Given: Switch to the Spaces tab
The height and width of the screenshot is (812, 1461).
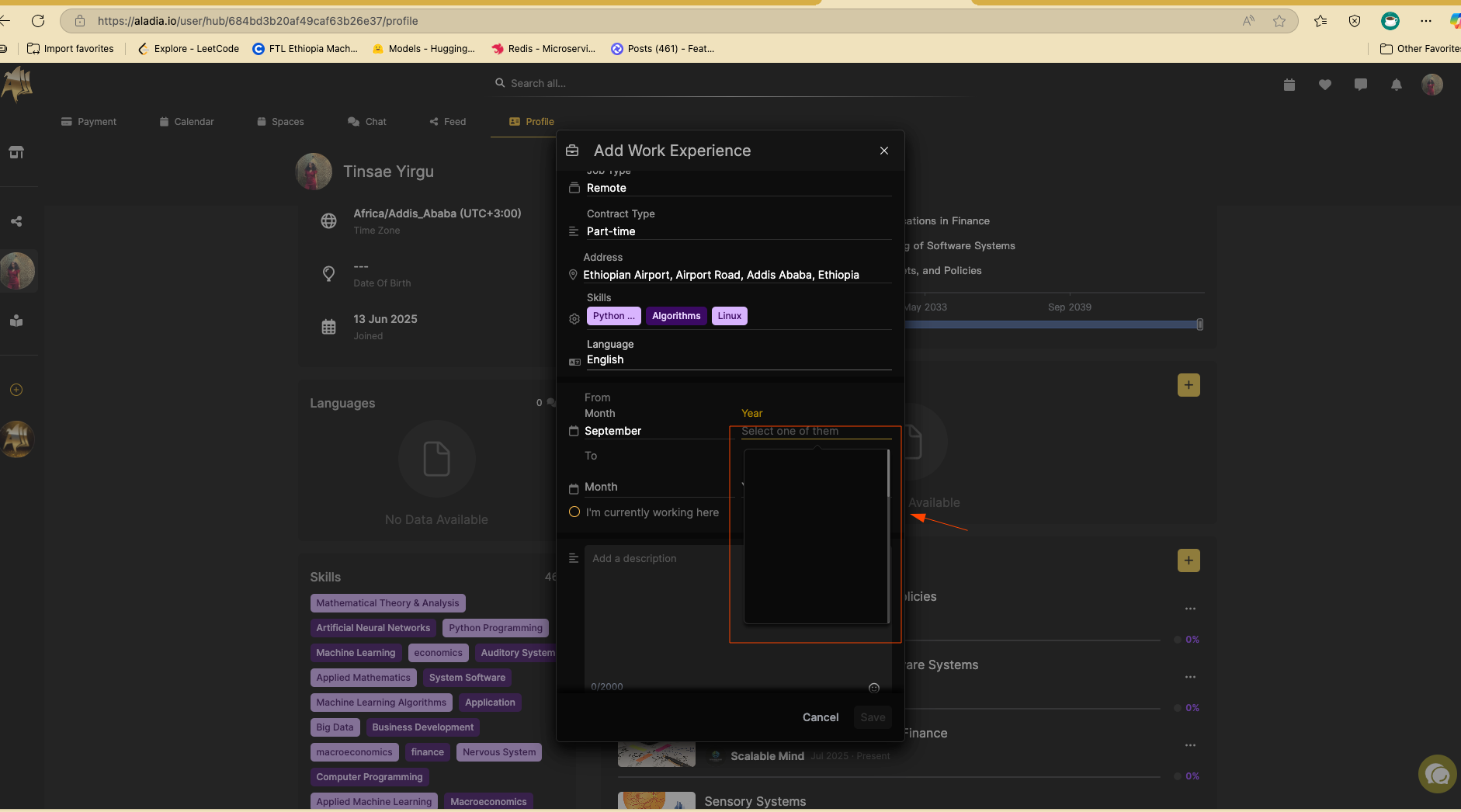Looking at the screenshot, I should click(280, 122).
